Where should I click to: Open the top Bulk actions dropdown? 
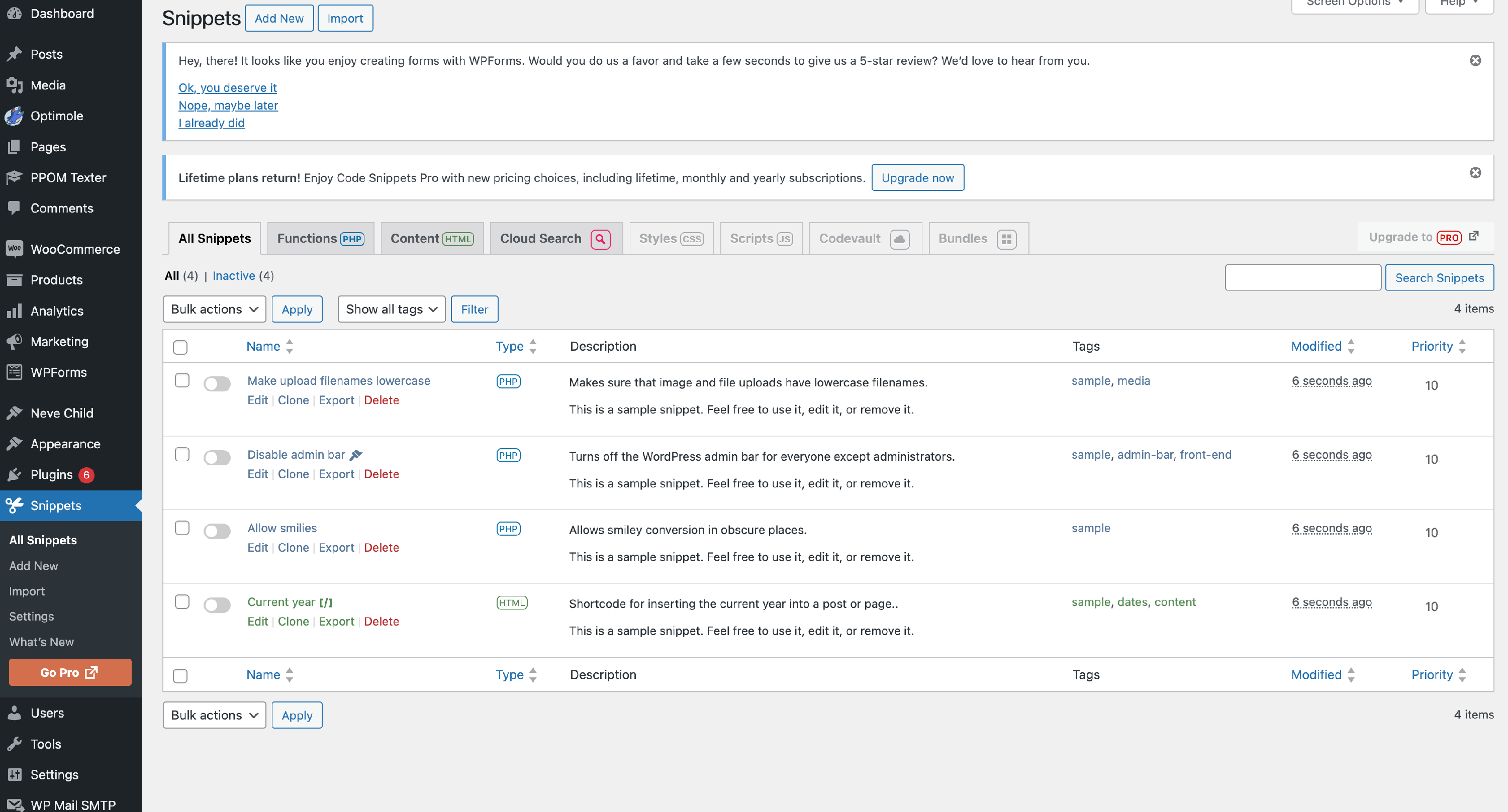214,309
